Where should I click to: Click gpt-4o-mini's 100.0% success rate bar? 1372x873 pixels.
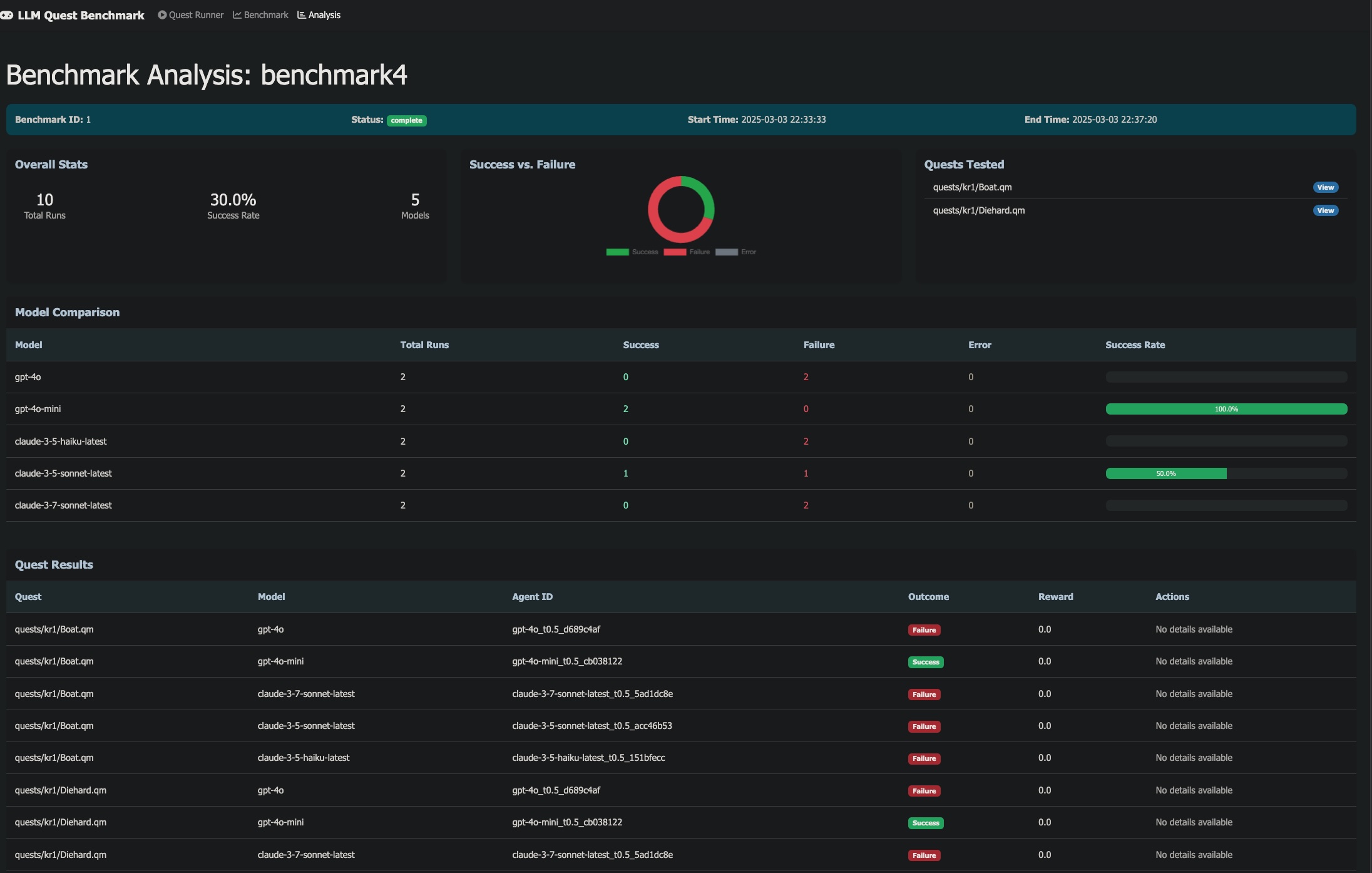(x=1226, y=409)
